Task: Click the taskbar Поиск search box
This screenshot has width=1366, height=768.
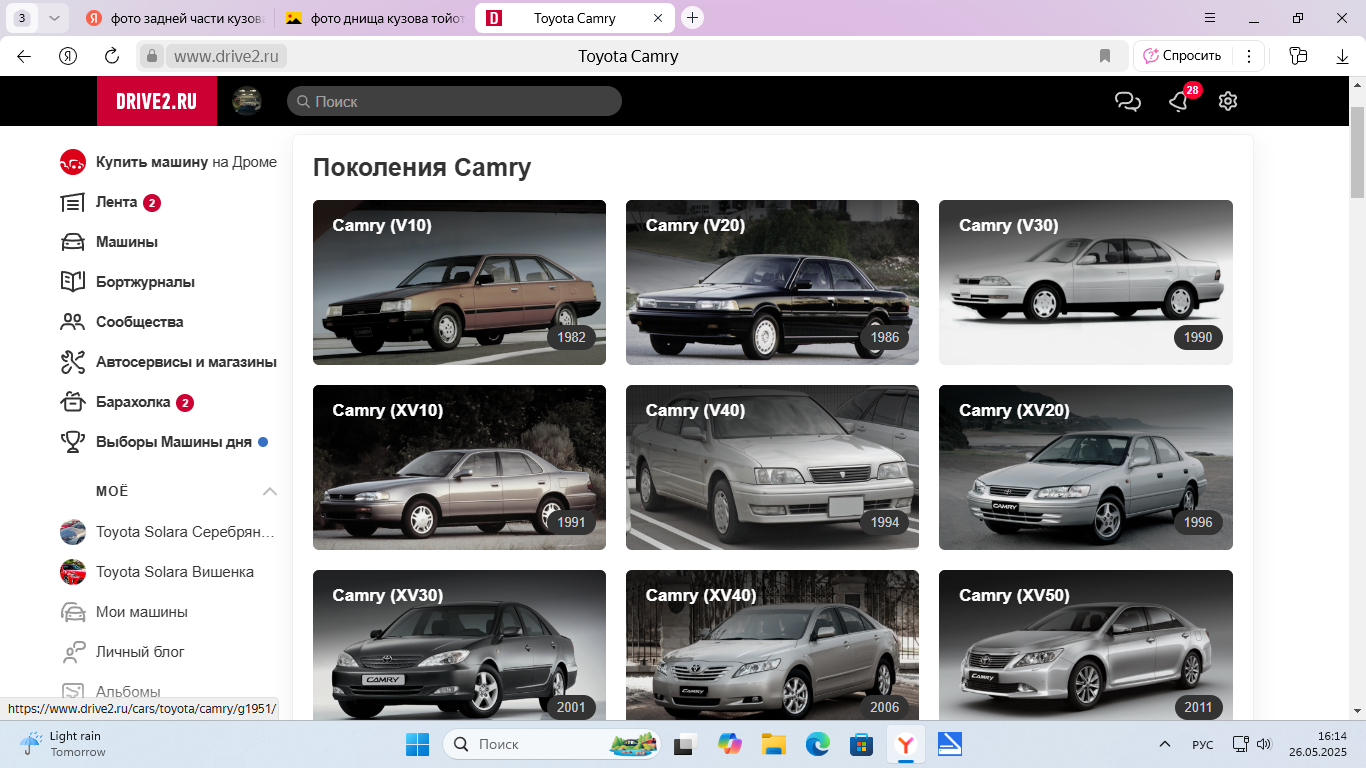Action: [551, 744]
